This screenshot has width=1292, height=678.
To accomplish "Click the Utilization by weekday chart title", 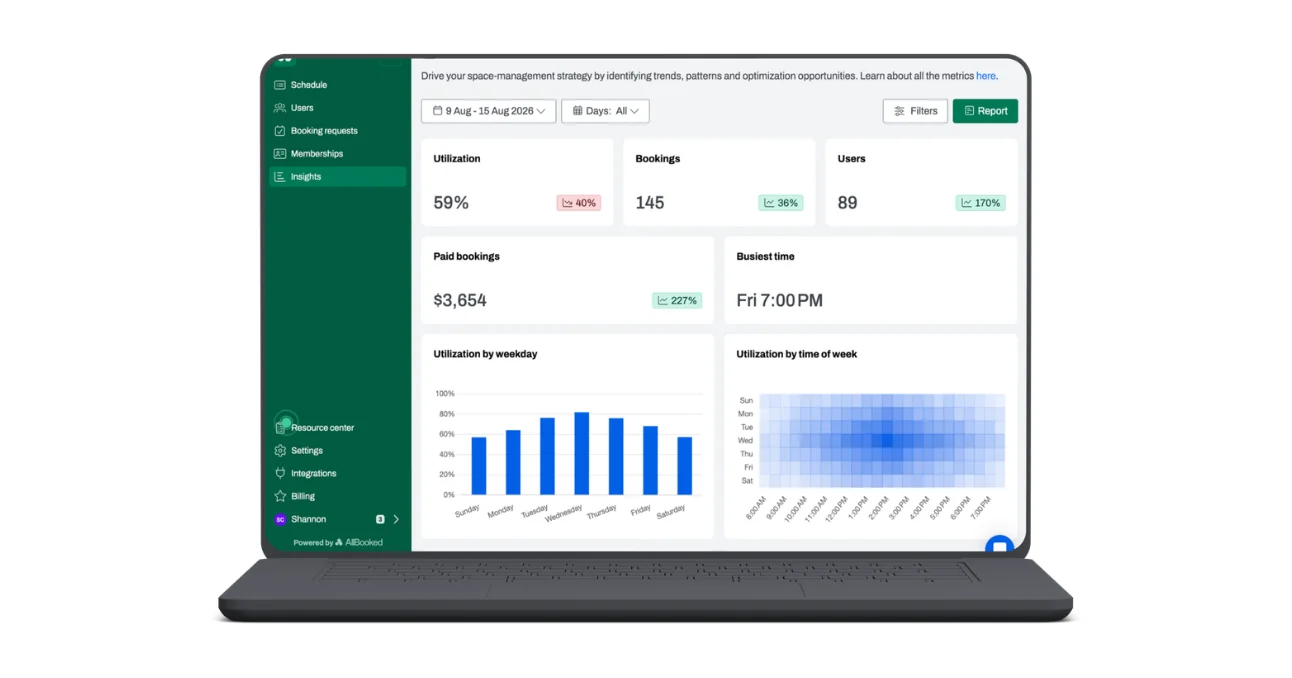I will click(x=486, y=354).
